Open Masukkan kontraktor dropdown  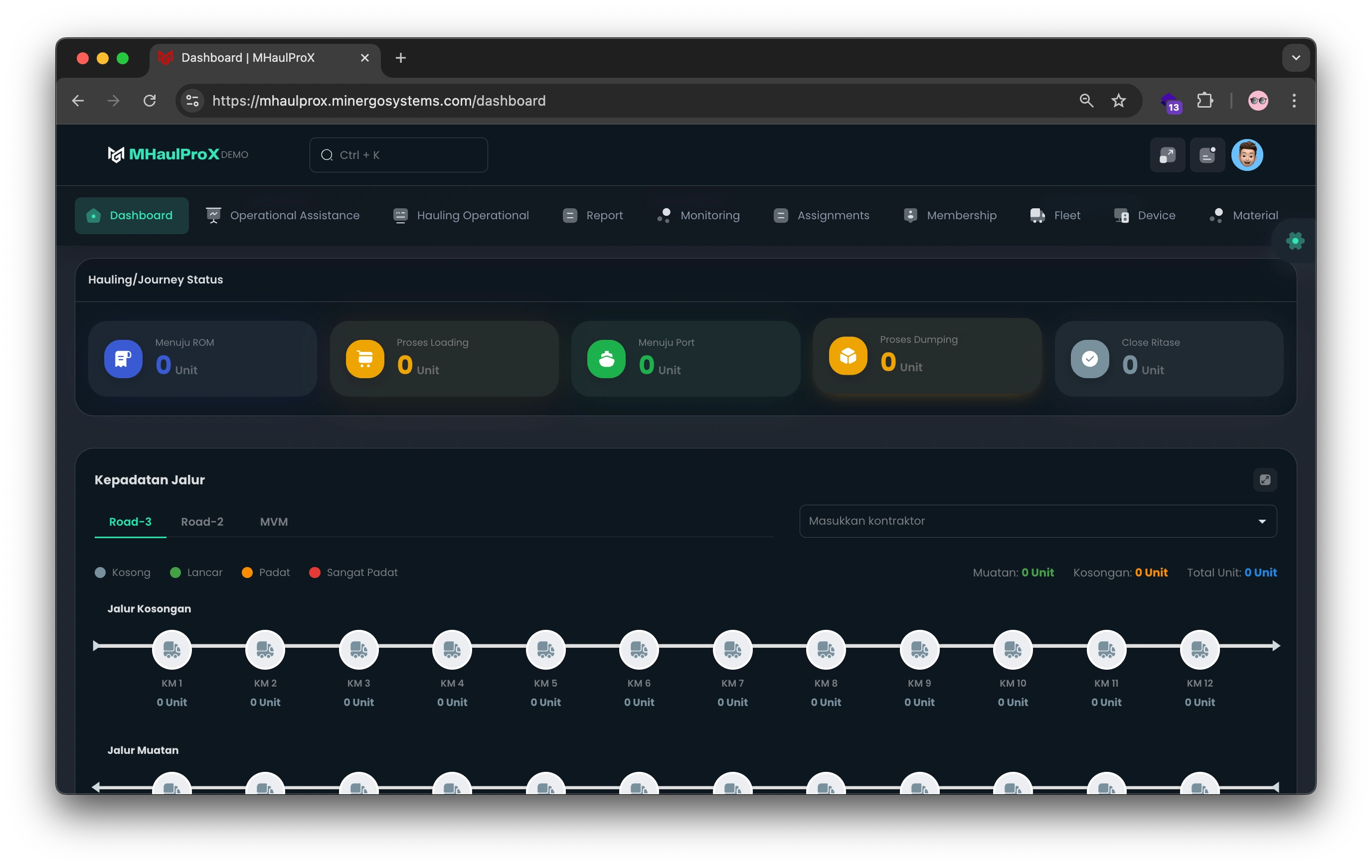(1037, 521)
